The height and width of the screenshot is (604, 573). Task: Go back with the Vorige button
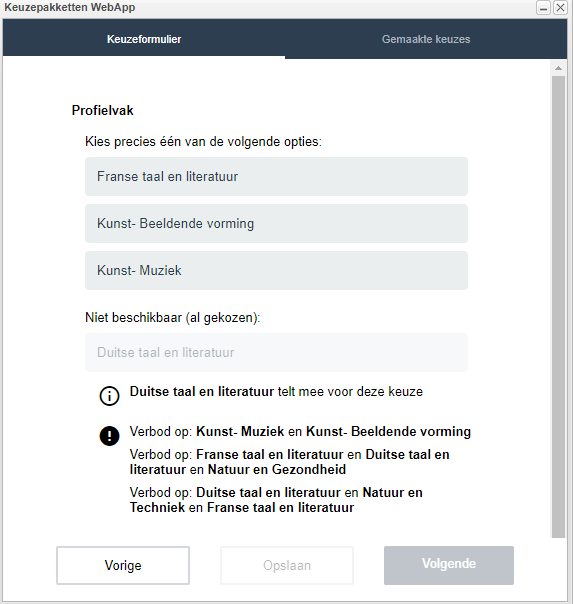pos(123,565)
